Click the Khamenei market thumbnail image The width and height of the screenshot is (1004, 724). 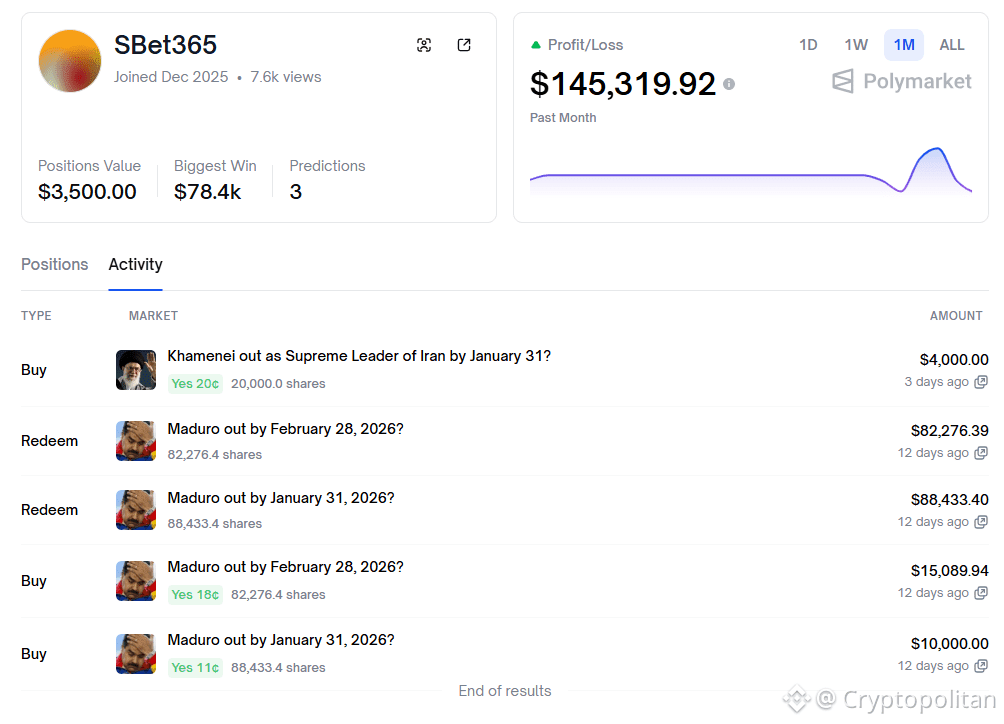pos(136,370)
